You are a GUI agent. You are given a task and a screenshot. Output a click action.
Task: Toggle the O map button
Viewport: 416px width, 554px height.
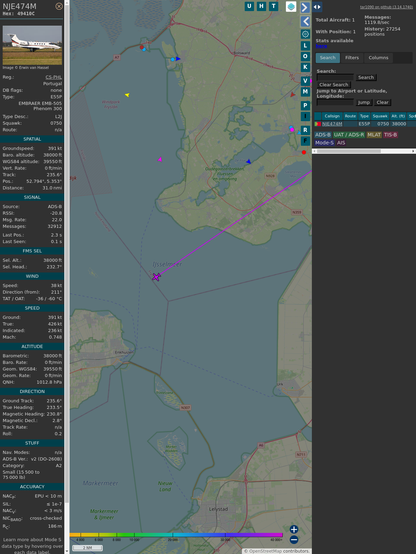[305, 56]
